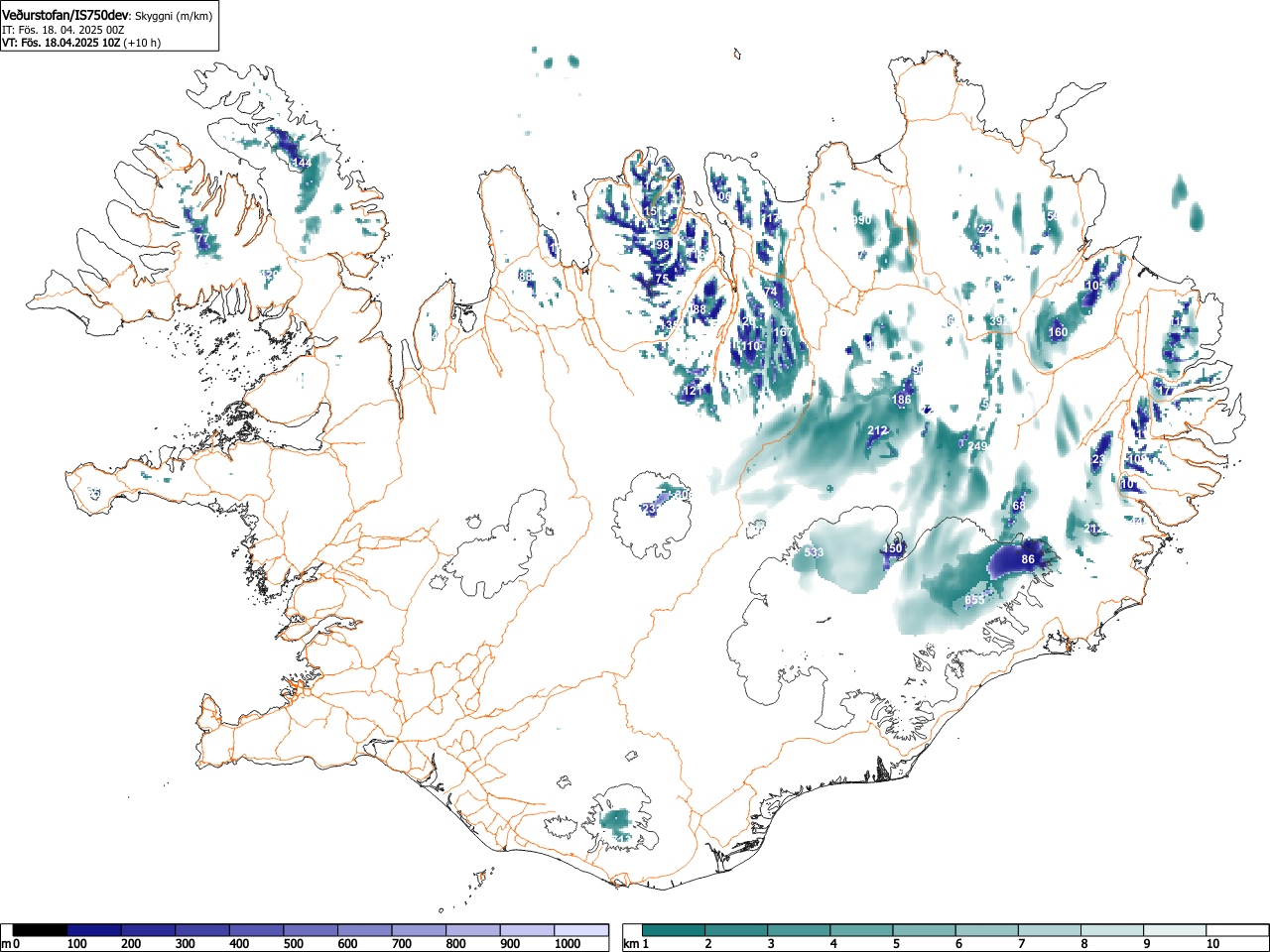1270x952 pixels.
Task: Click the '188' visibility value on the map
Action: 698,309
